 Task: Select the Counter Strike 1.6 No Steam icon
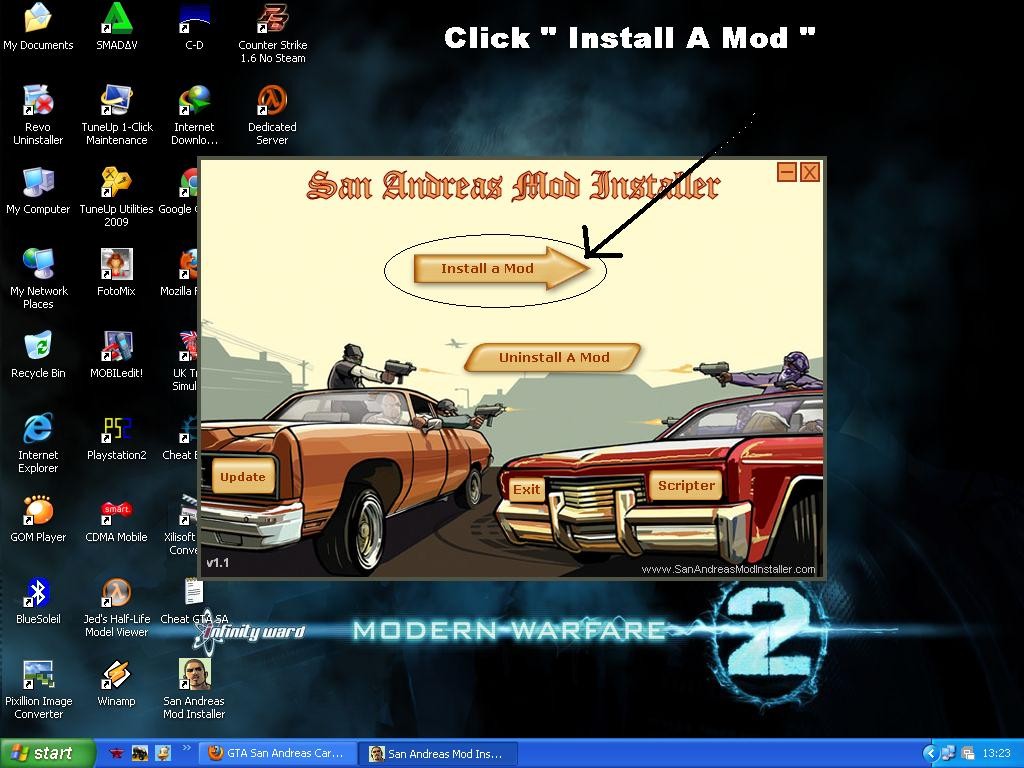[272, 33]
